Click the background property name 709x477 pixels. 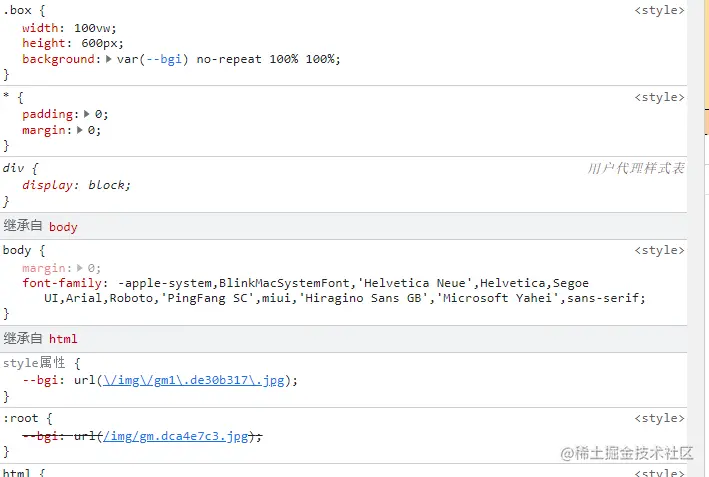pos(59,59)
